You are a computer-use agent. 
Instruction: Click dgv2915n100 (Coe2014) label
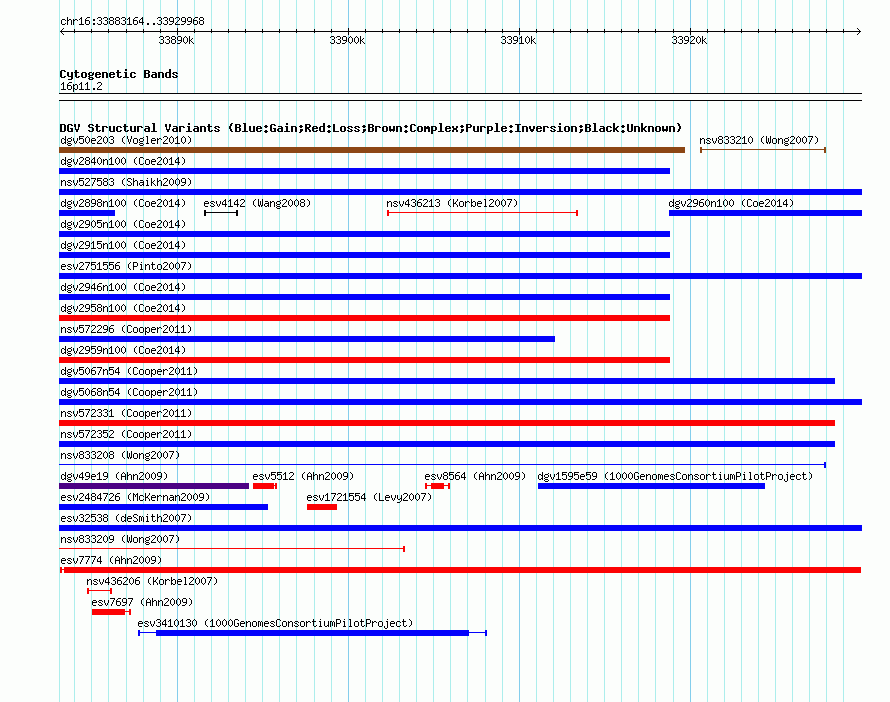pyautogui.click(x=123, y=245)
